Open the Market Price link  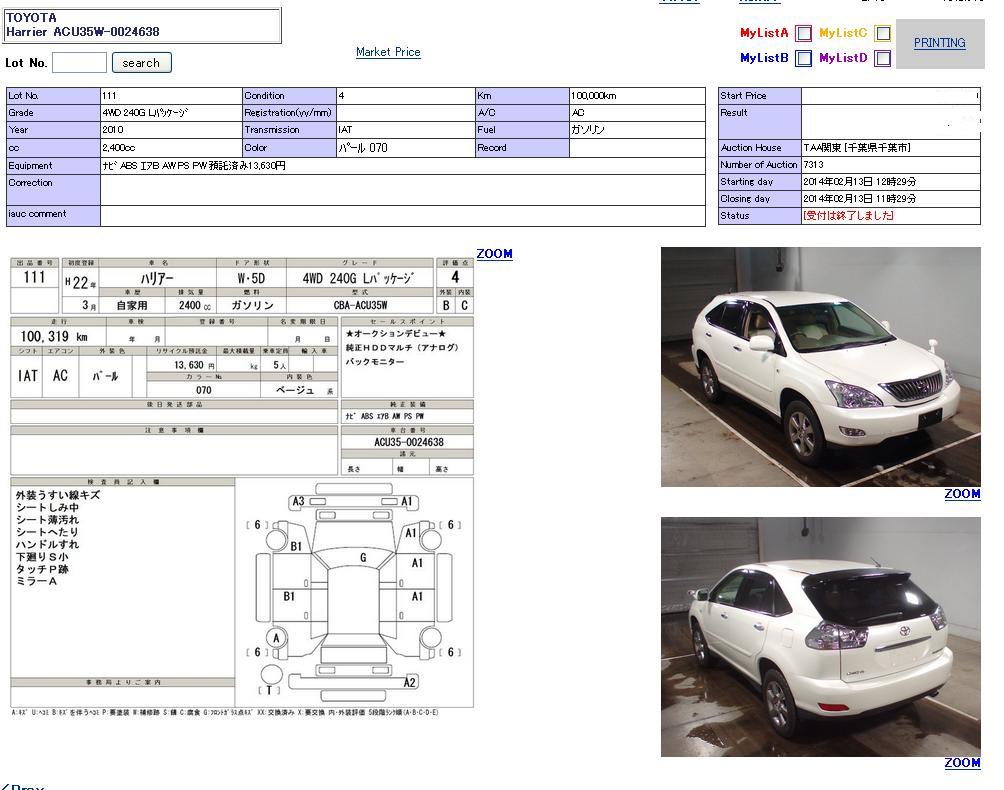click(x=388, y=52)
